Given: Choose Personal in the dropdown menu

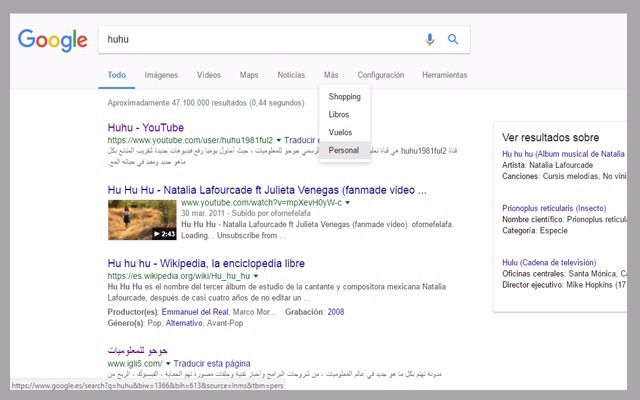Looking at the screenshot, I should (343, 150).
